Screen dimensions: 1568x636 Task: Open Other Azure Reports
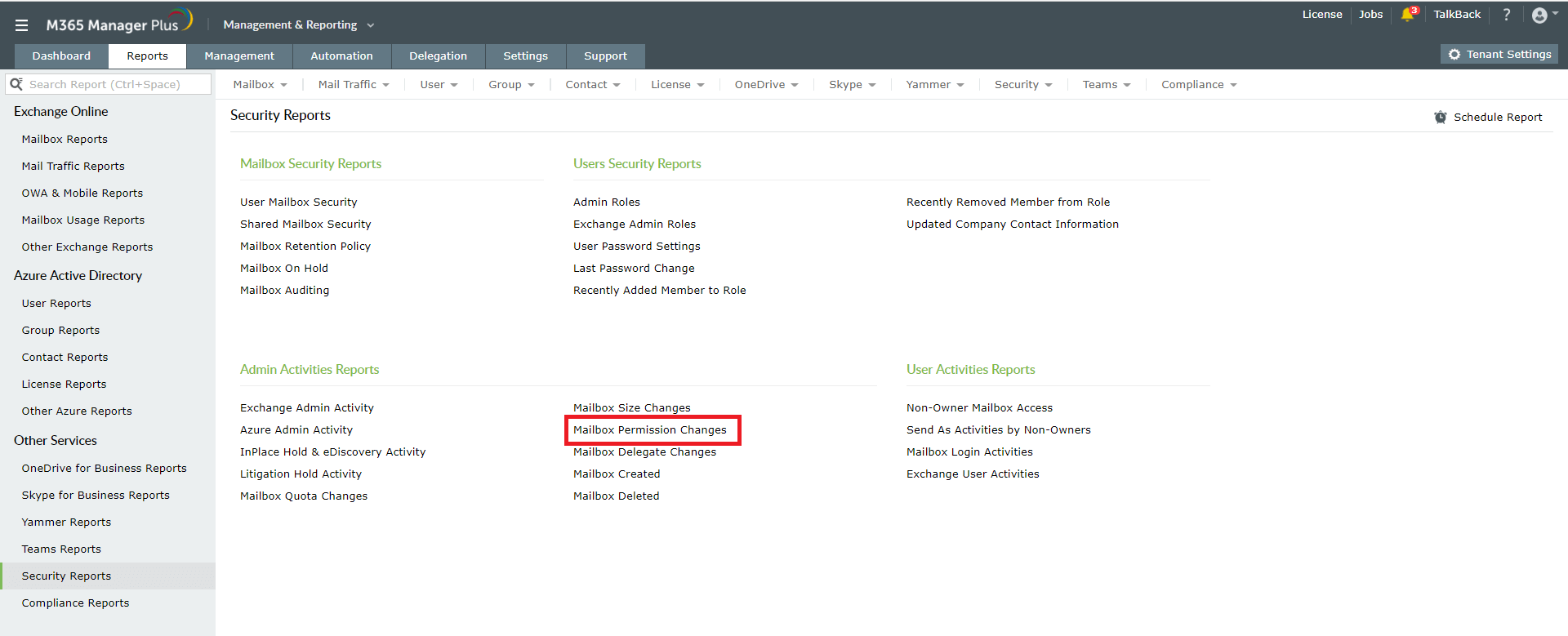point(77,411)
